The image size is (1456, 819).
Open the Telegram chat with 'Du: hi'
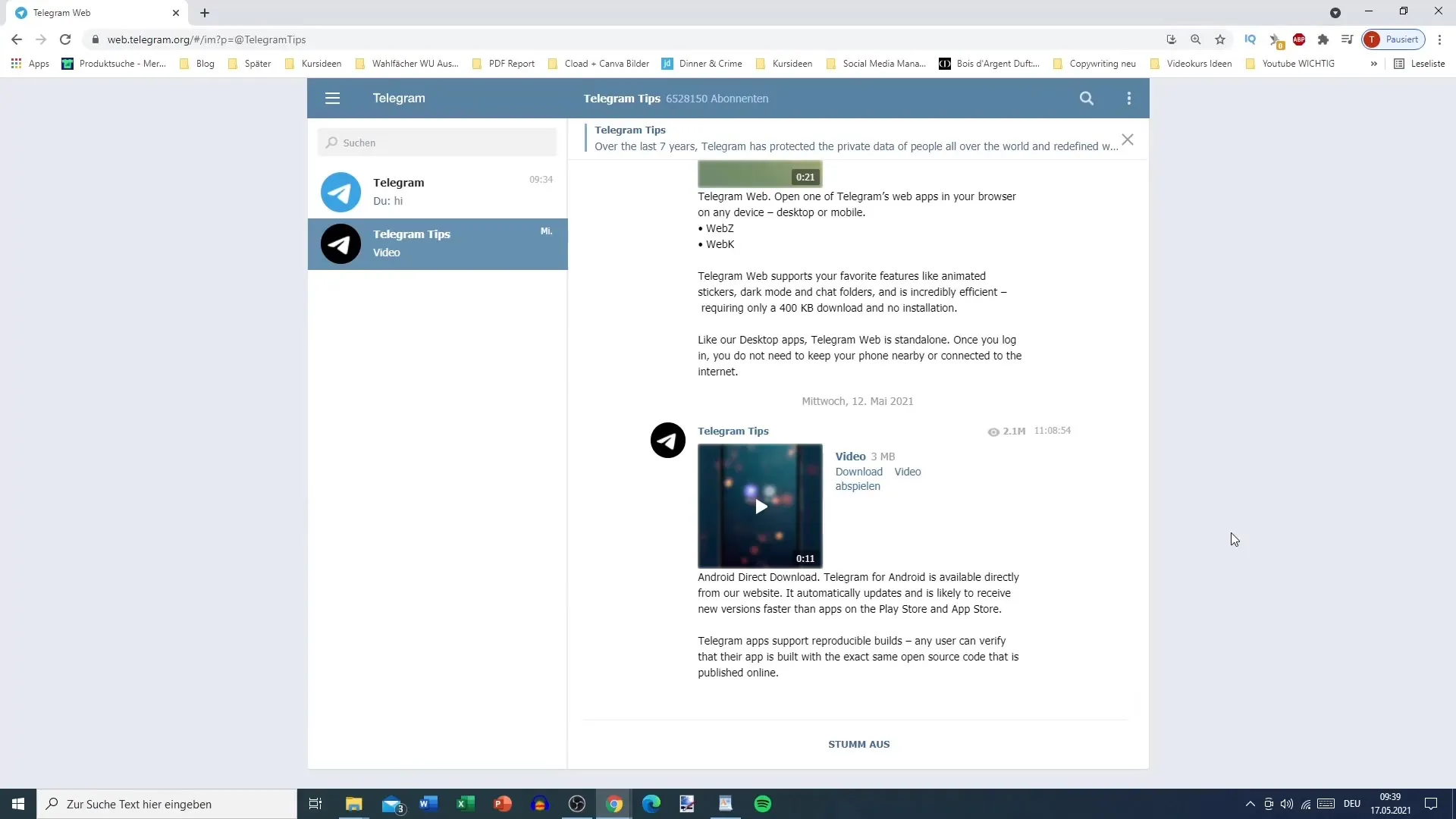tap(438, 192)
